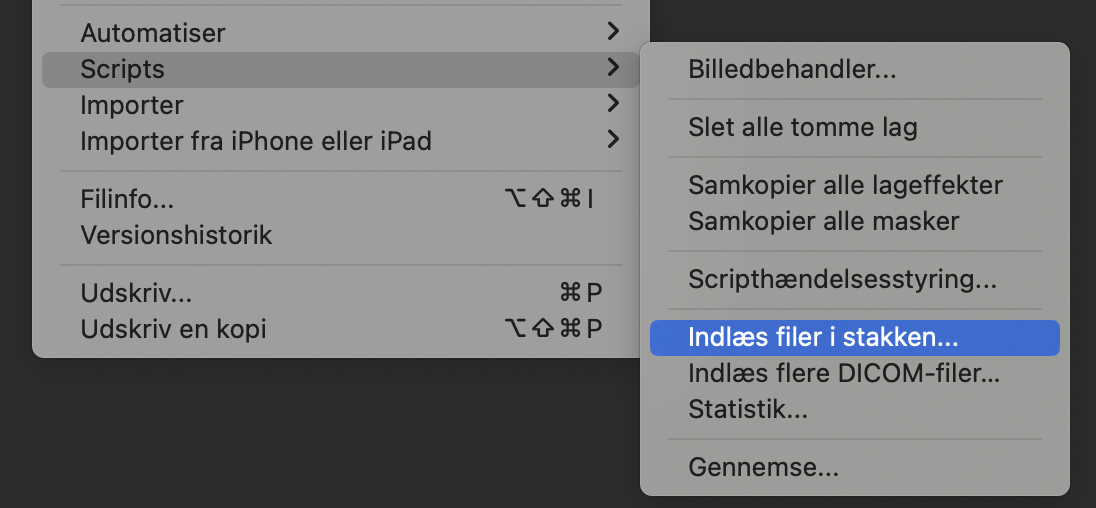
Task: Click Gennemse... to browse scripts
Action: coord(763,467)
